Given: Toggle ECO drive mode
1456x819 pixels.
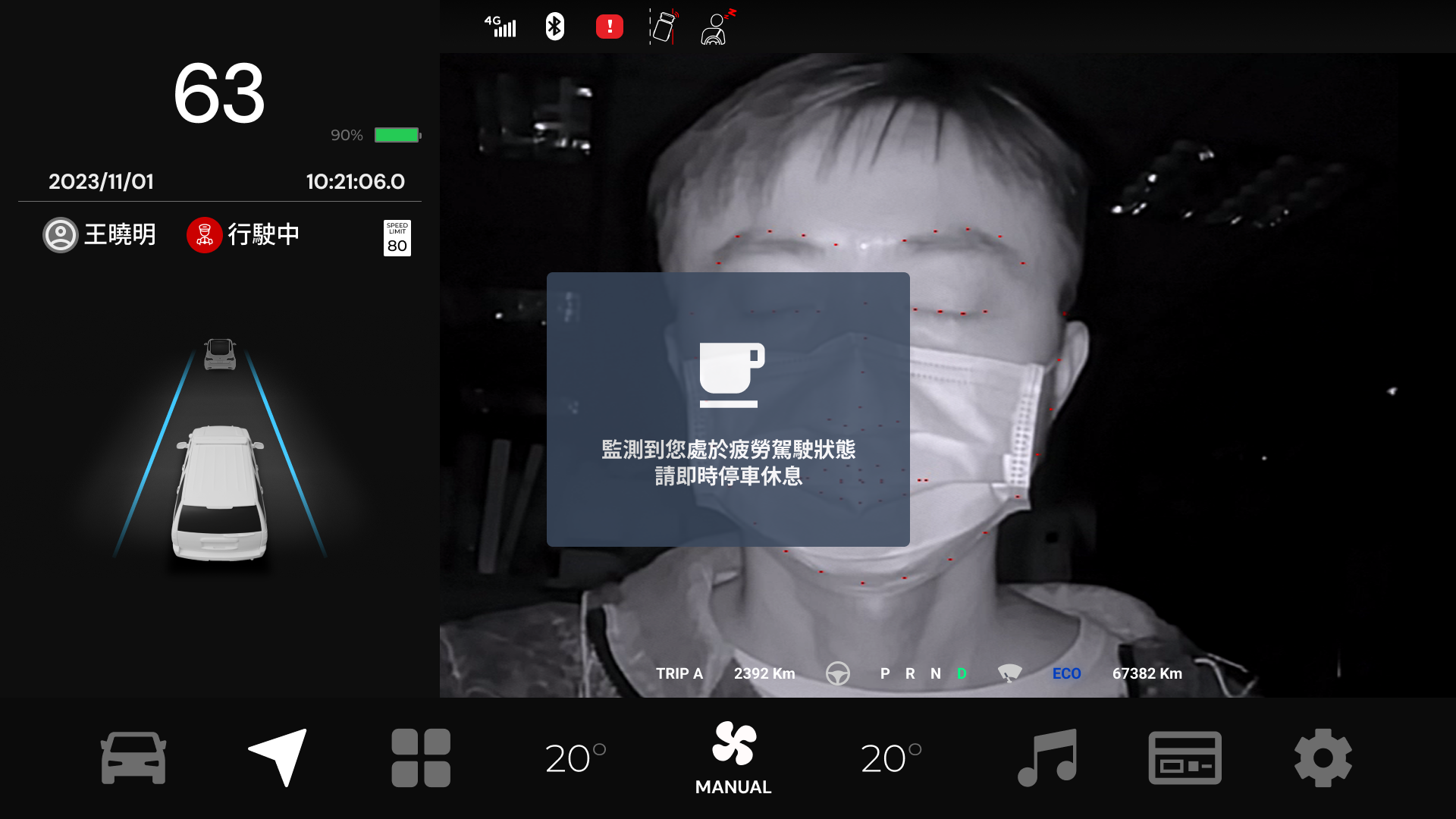Looking at the screenshot, I should (1066, 673).
